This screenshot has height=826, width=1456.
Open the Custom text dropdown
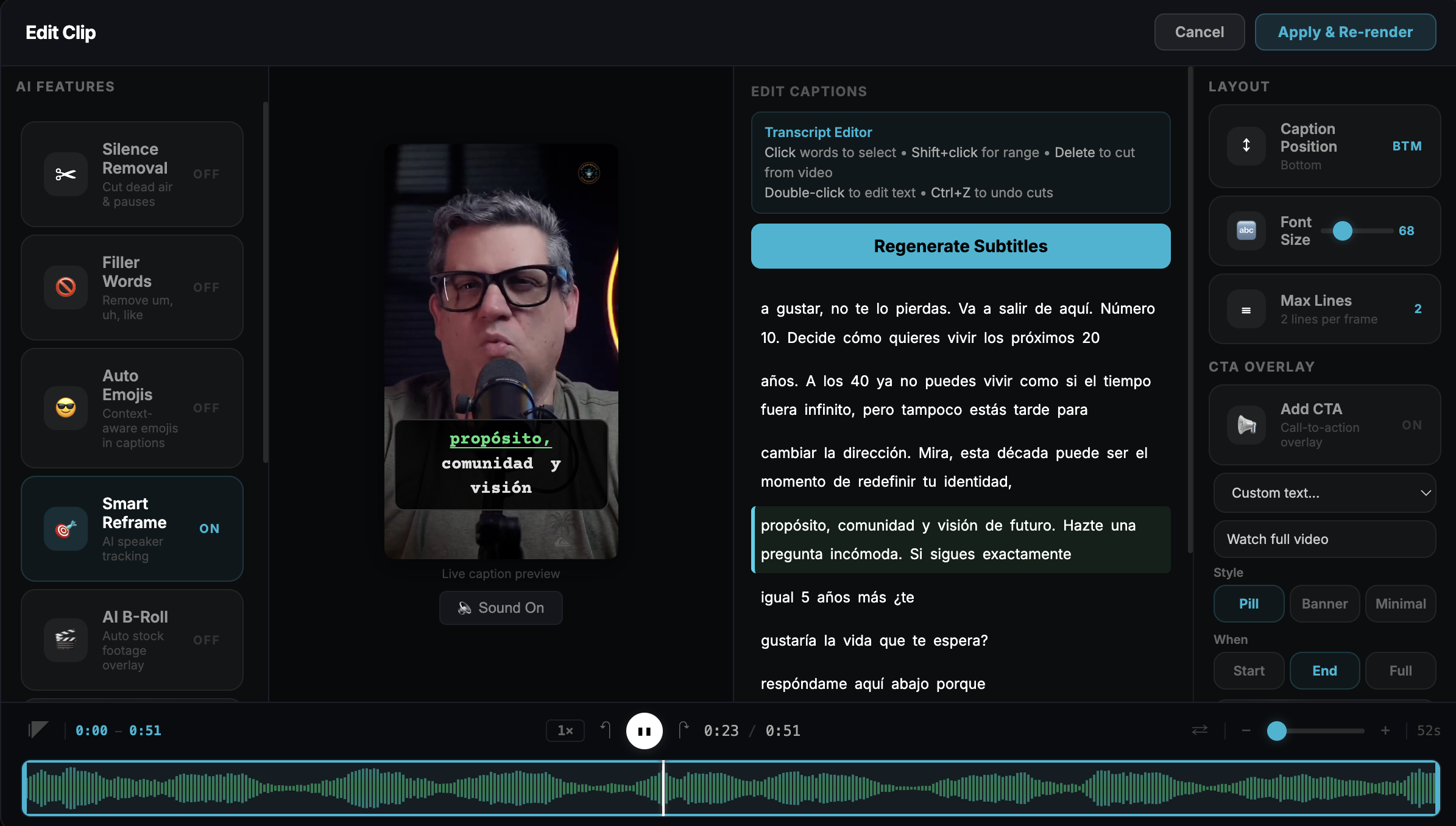coord(1324,493)
